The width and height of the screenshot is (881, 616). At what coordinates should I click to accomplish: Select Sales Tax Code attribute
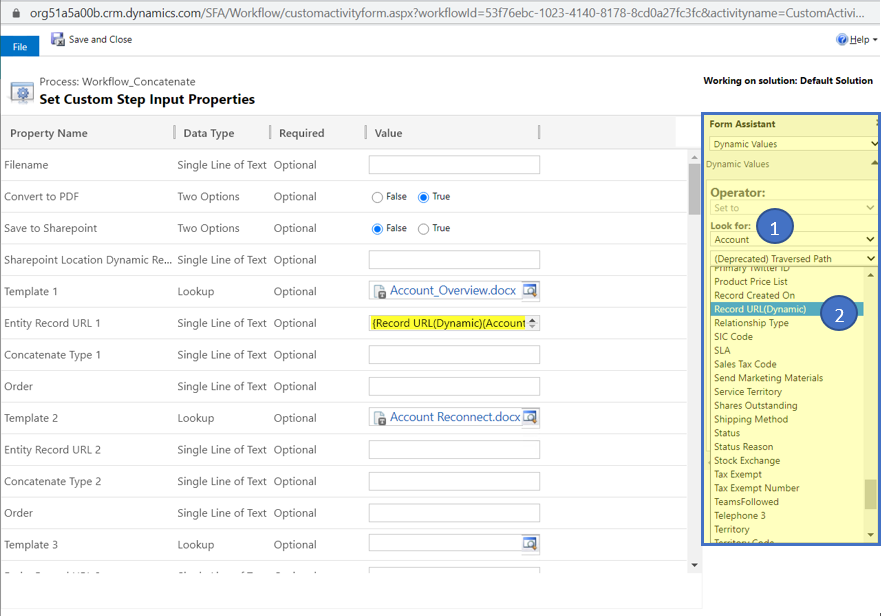click(x=745, y=364)
